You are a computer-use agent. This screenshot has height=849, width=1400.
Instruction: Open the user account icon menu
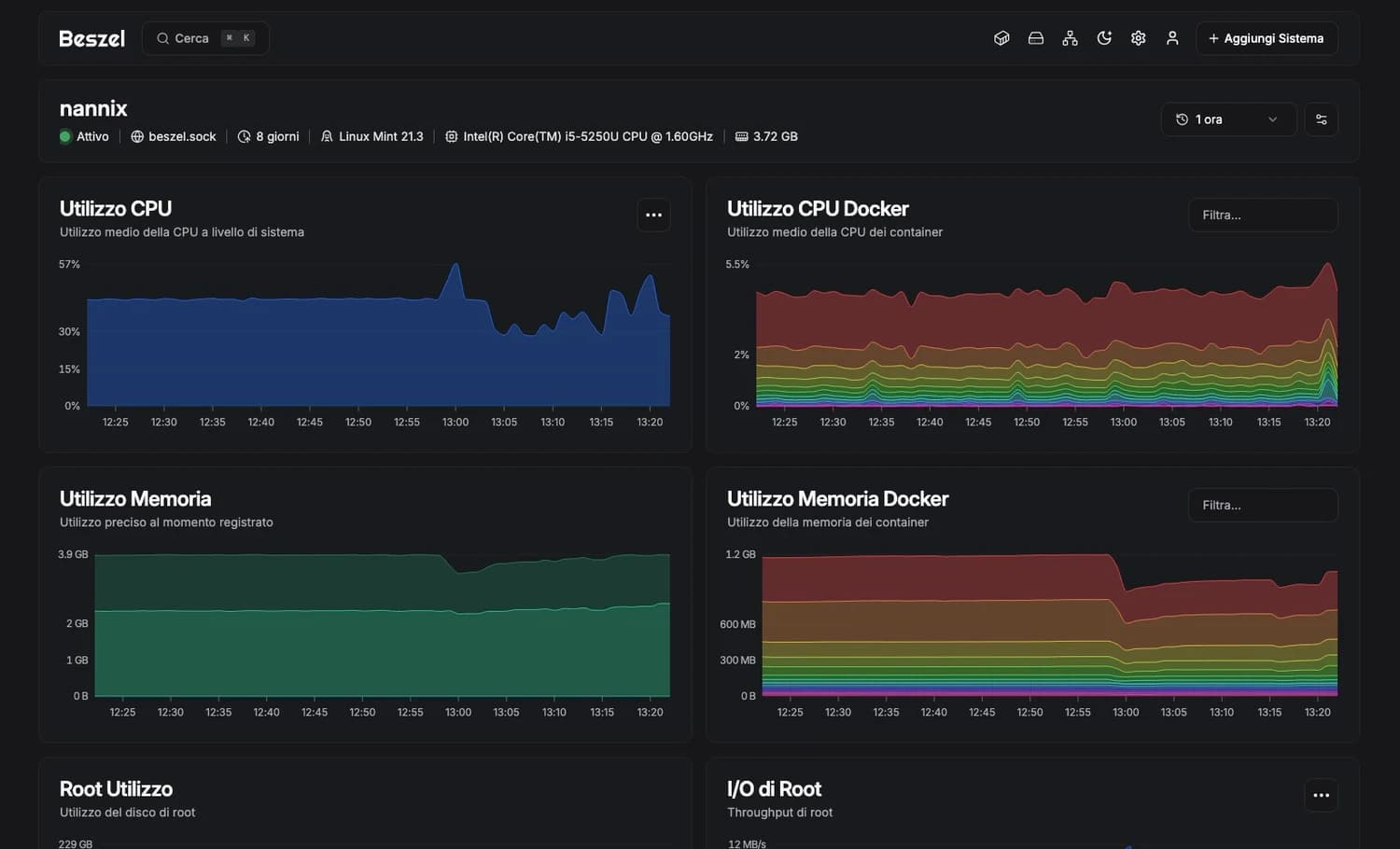click(1172, 38)
